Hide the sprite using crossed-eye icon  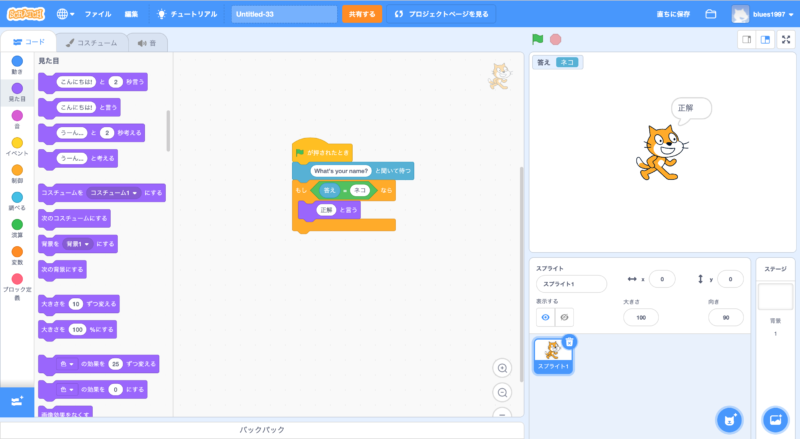coord(565,316)
